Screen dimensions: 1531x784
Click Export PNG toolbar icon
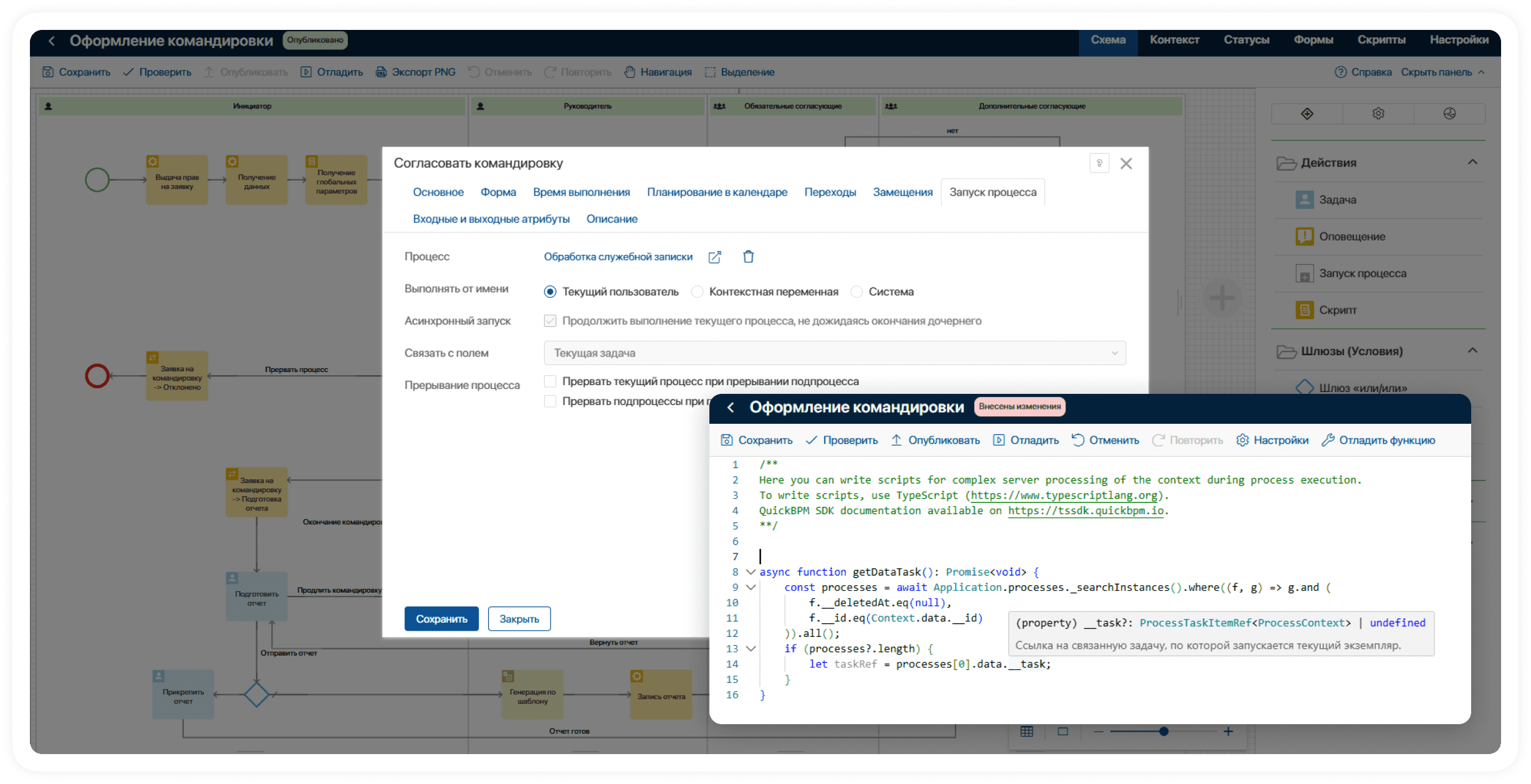tap(381, 72)
